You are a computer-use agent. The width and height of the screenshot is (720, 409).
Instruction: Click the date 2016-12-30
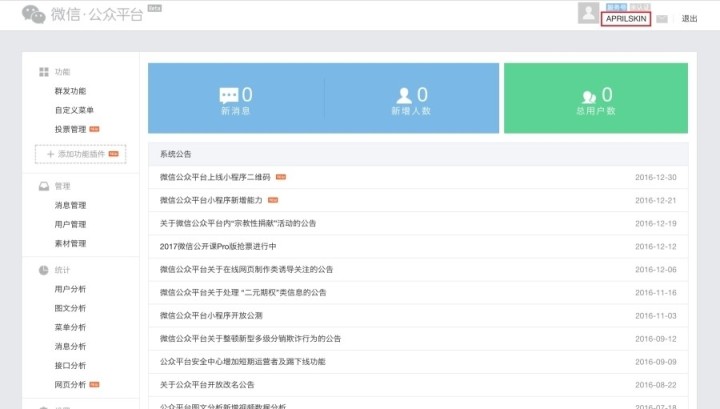point(656,177)
